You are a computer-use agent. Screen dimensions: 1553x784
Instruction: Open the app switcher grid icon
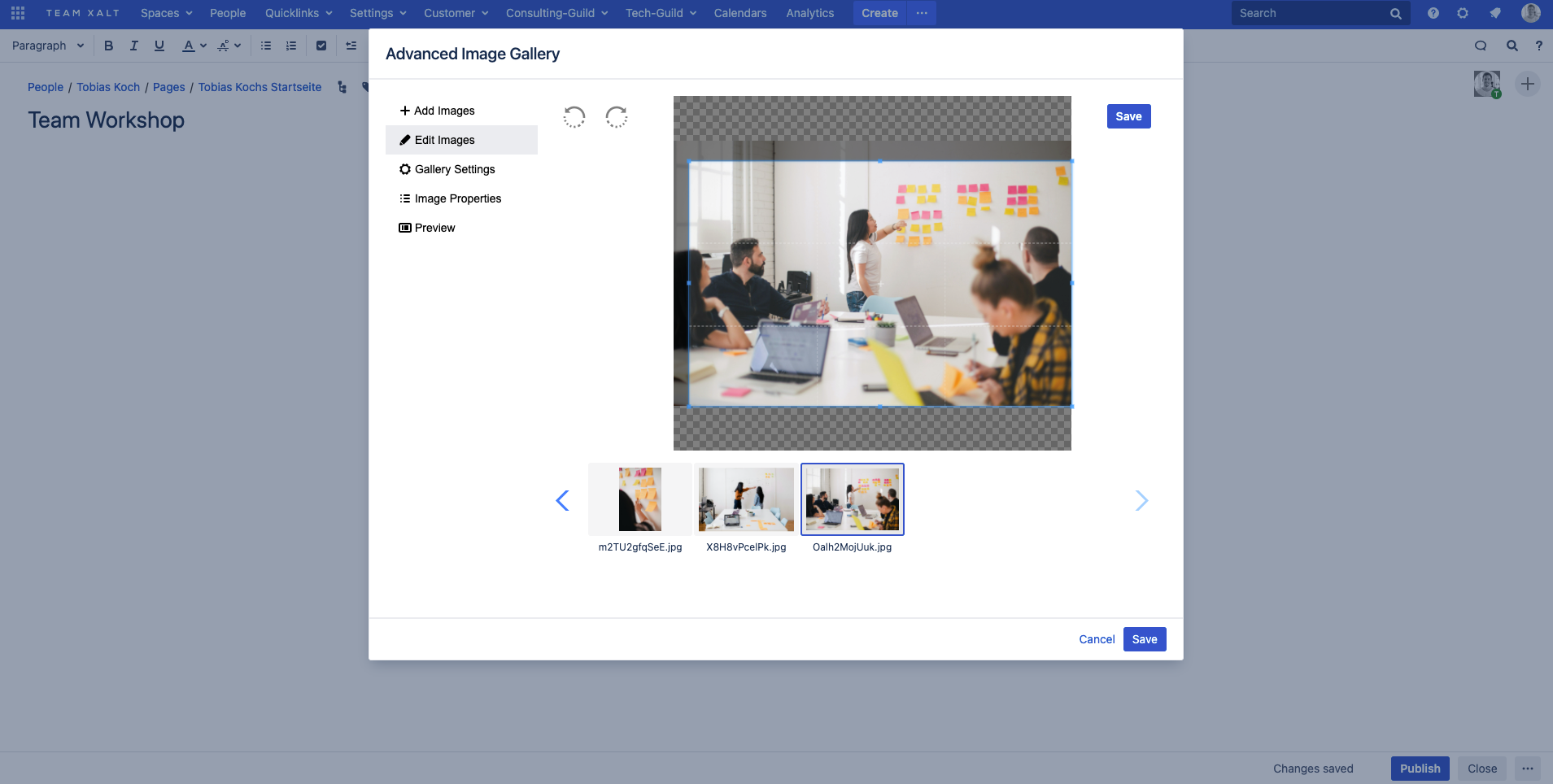[18, 13]
